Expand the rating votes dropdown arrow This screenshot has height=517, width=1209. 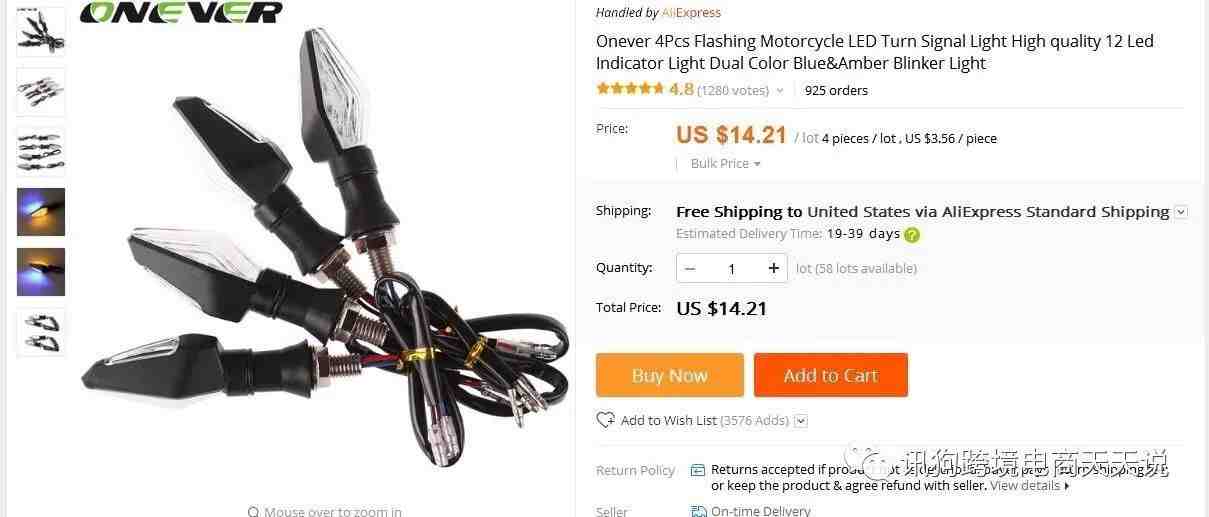(x=780, y=91)
